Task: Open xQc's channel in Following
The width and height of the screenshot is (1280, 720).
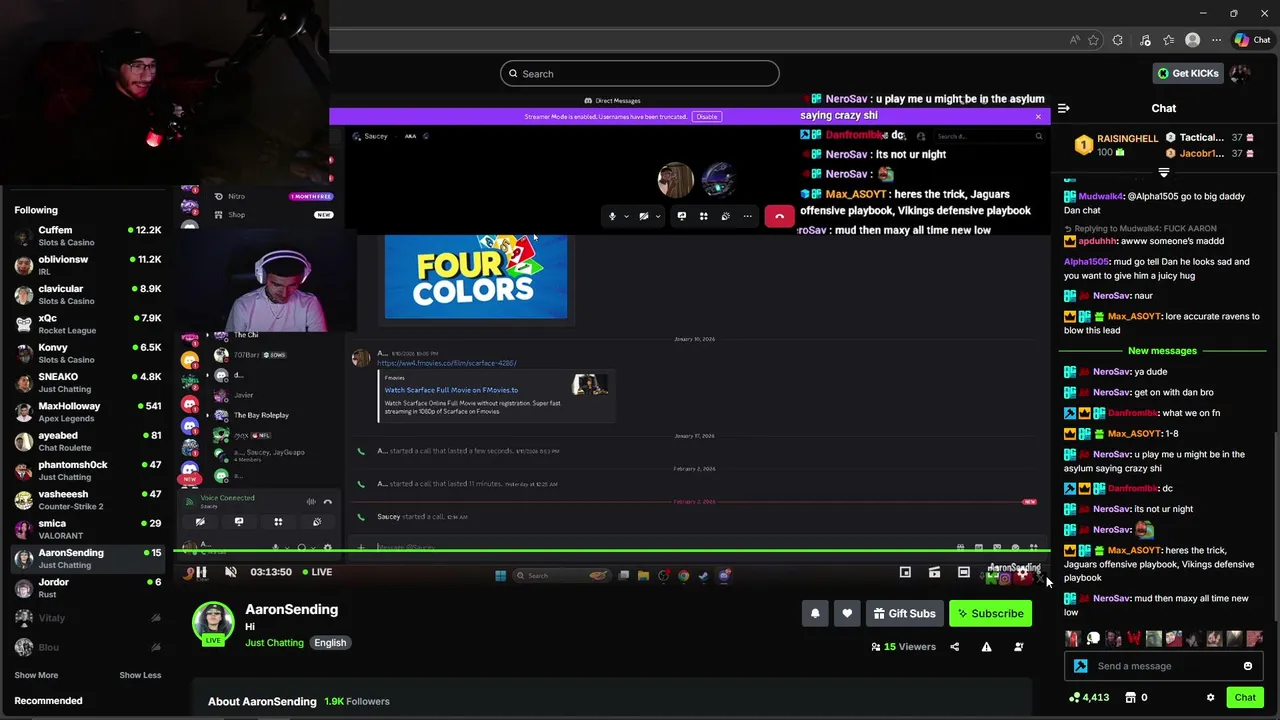Action: [x=88, y=324]
